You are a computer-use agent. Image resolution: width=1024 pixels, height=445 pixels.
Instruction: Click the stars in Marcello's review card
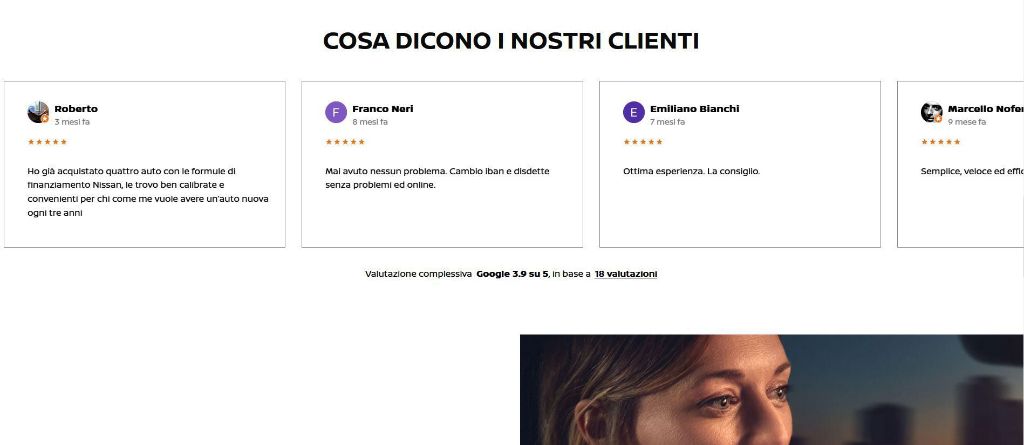pyautogui.click(x=940, y=142)
